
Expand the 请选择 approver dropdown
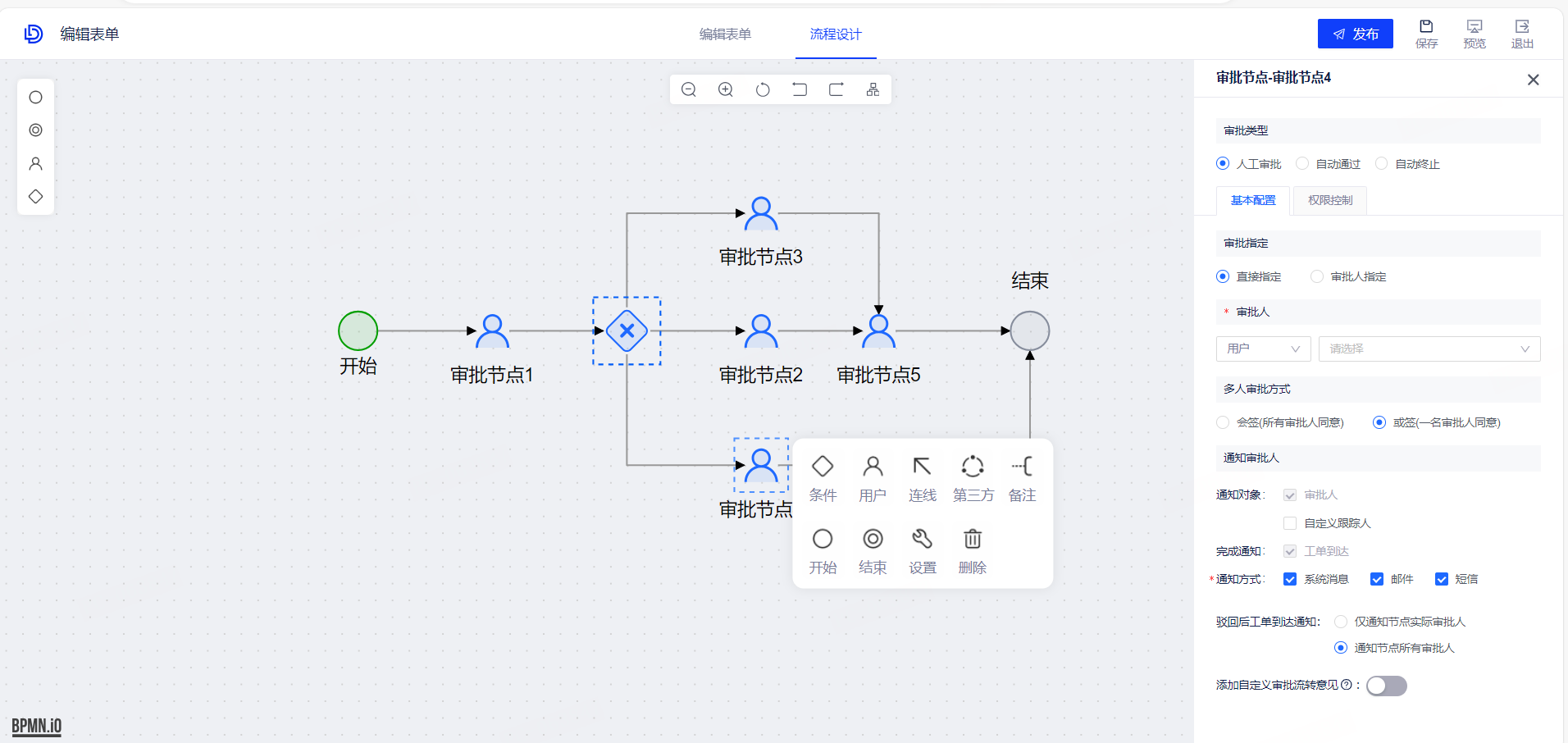coord(1429,349)
